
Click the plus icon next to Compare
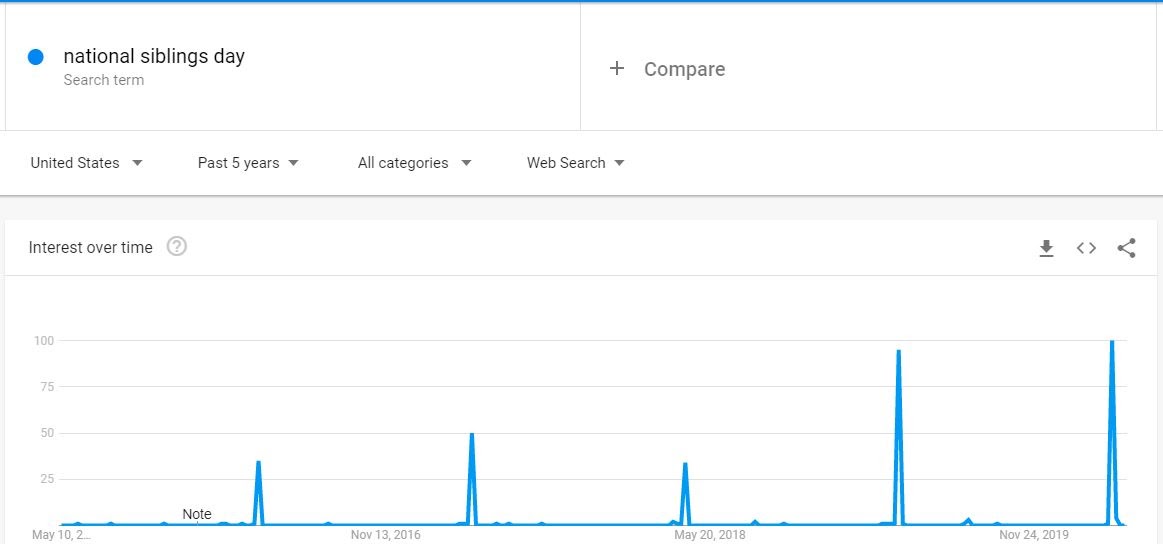pos(617,68)
